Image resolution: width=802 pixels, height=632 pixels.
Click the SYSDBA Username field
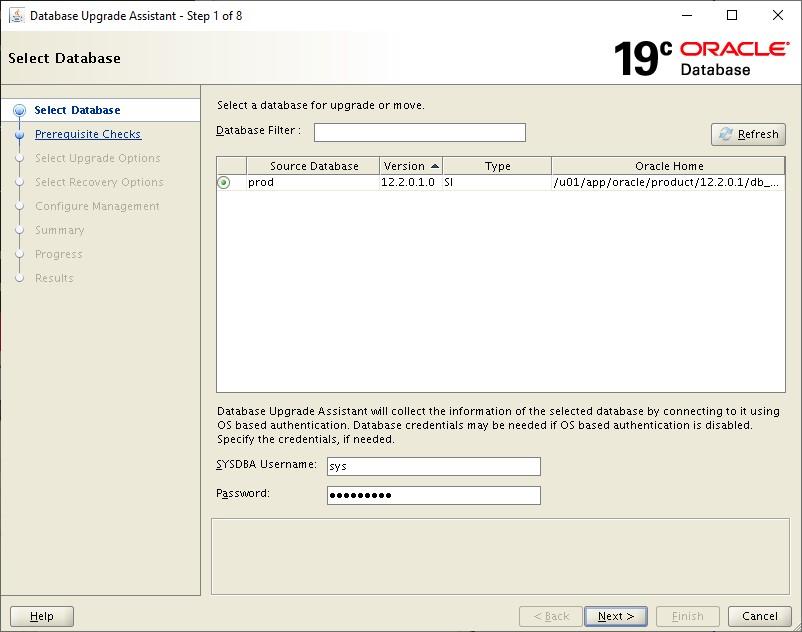point(434,465)
